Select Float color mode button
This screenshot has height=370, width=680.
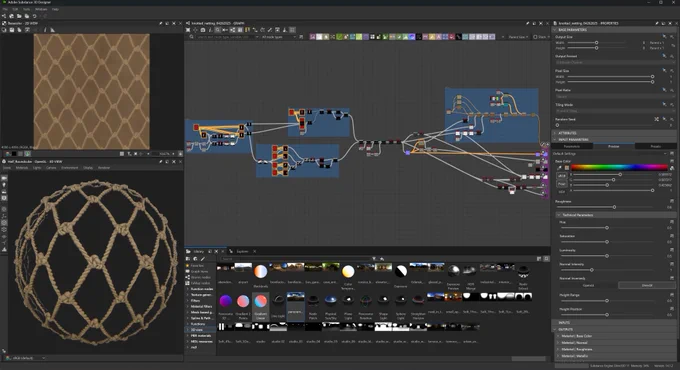[x=562, y=184]
